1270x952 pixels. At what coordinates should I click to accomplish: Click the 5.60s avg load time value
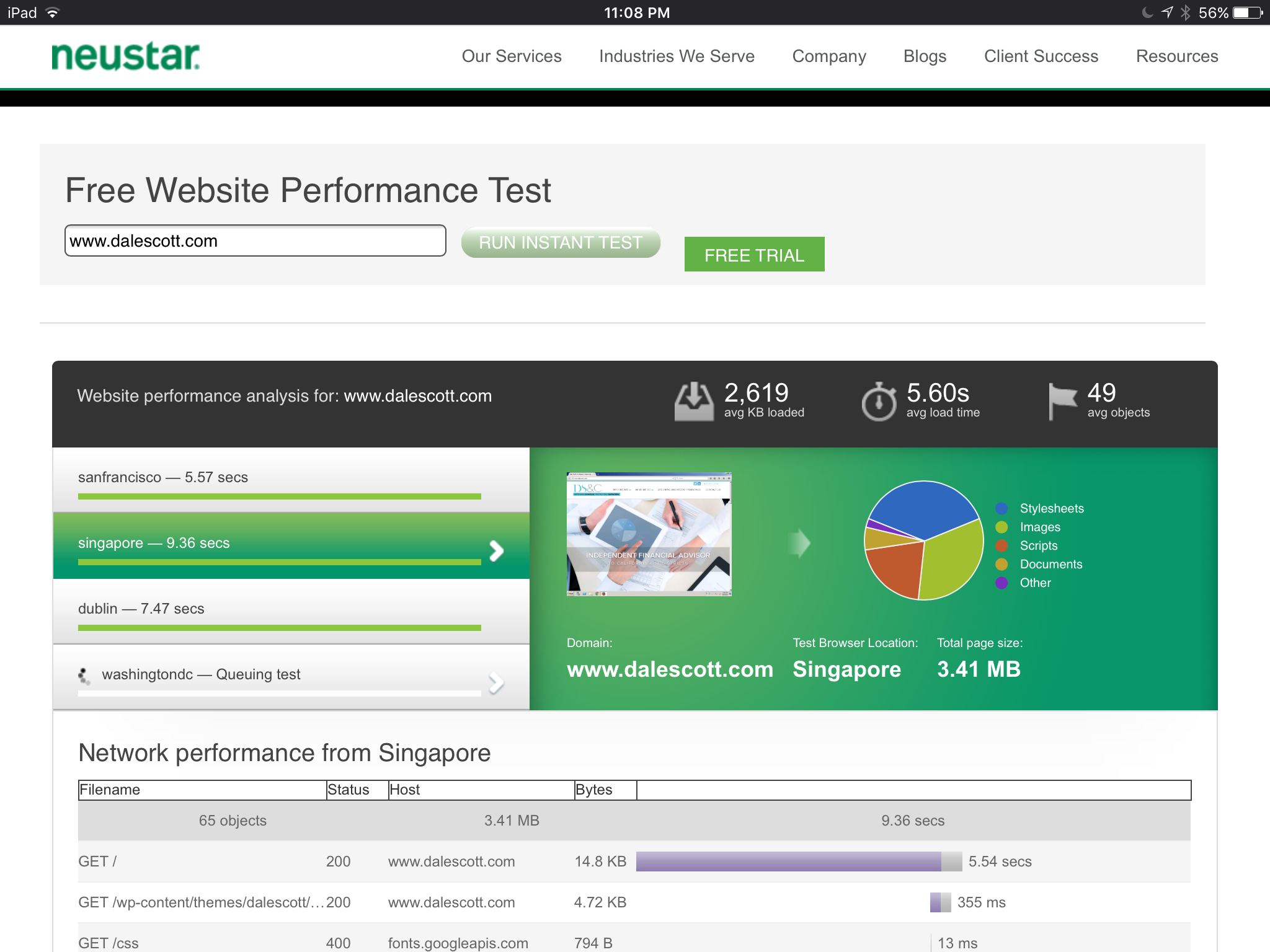click(x=938, y=393)
